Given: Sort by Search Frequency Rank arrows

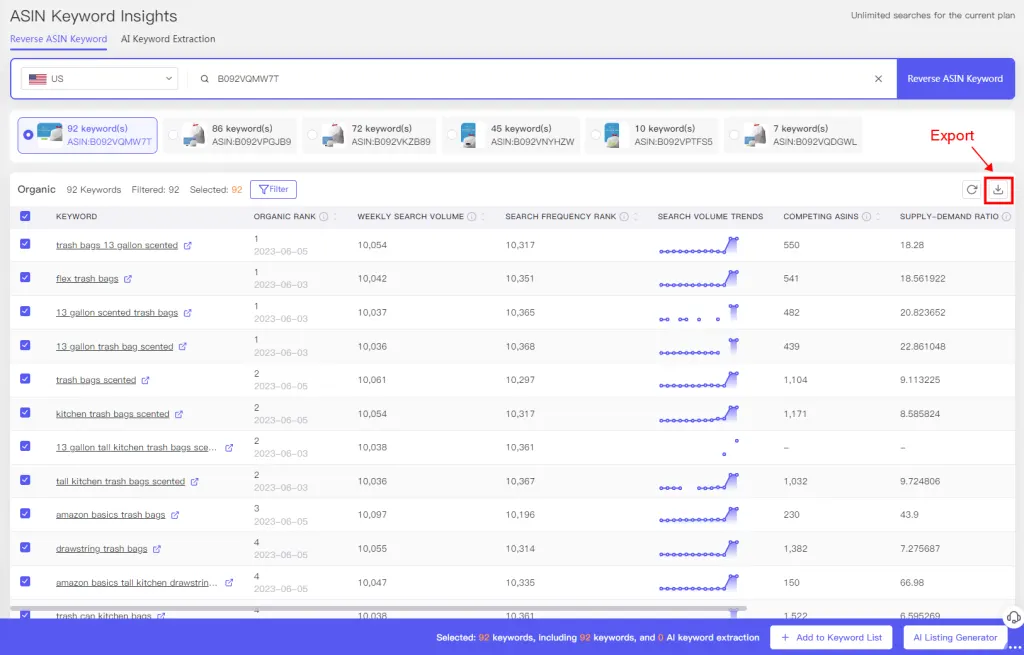Looking at the screenshot, I should point(638,217).
